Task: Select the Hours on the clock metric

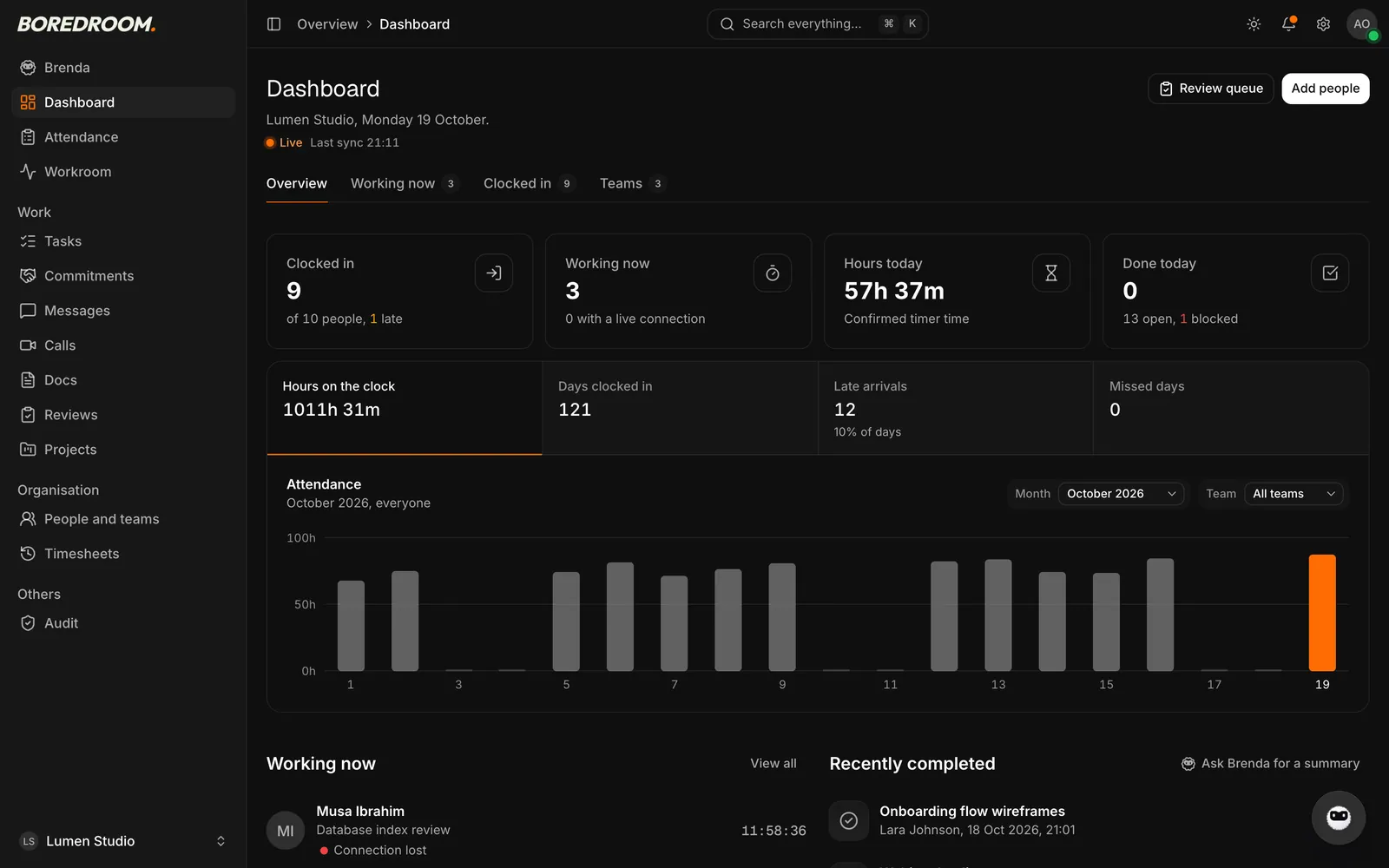Action: 405,408
